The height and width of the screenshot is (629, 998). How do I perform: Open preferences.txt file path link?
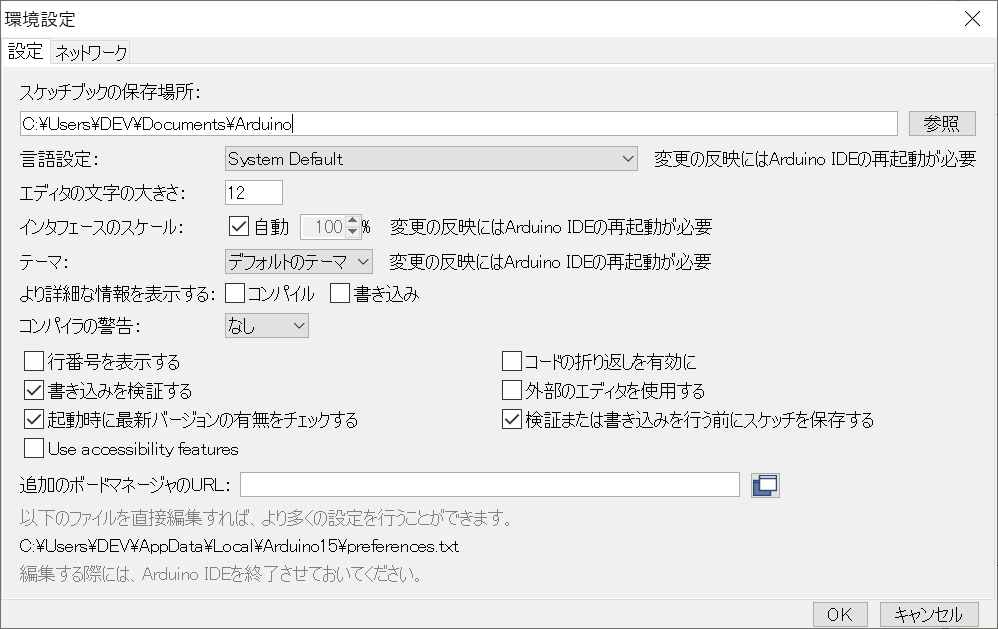point(239,546)
